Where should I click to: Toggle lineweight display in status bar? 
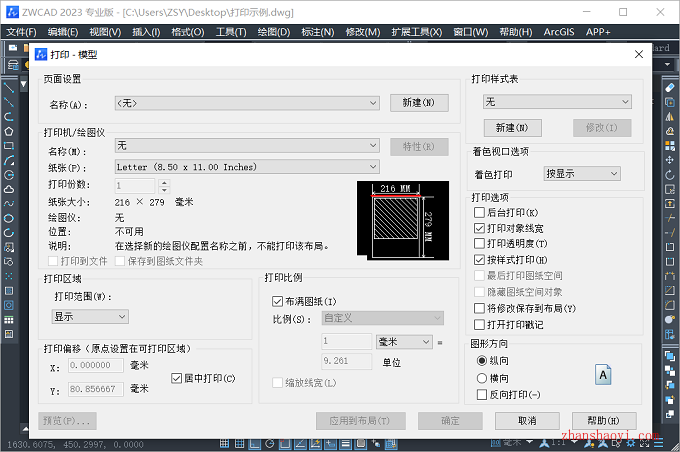pyautogui.click(x=346, y=443)
